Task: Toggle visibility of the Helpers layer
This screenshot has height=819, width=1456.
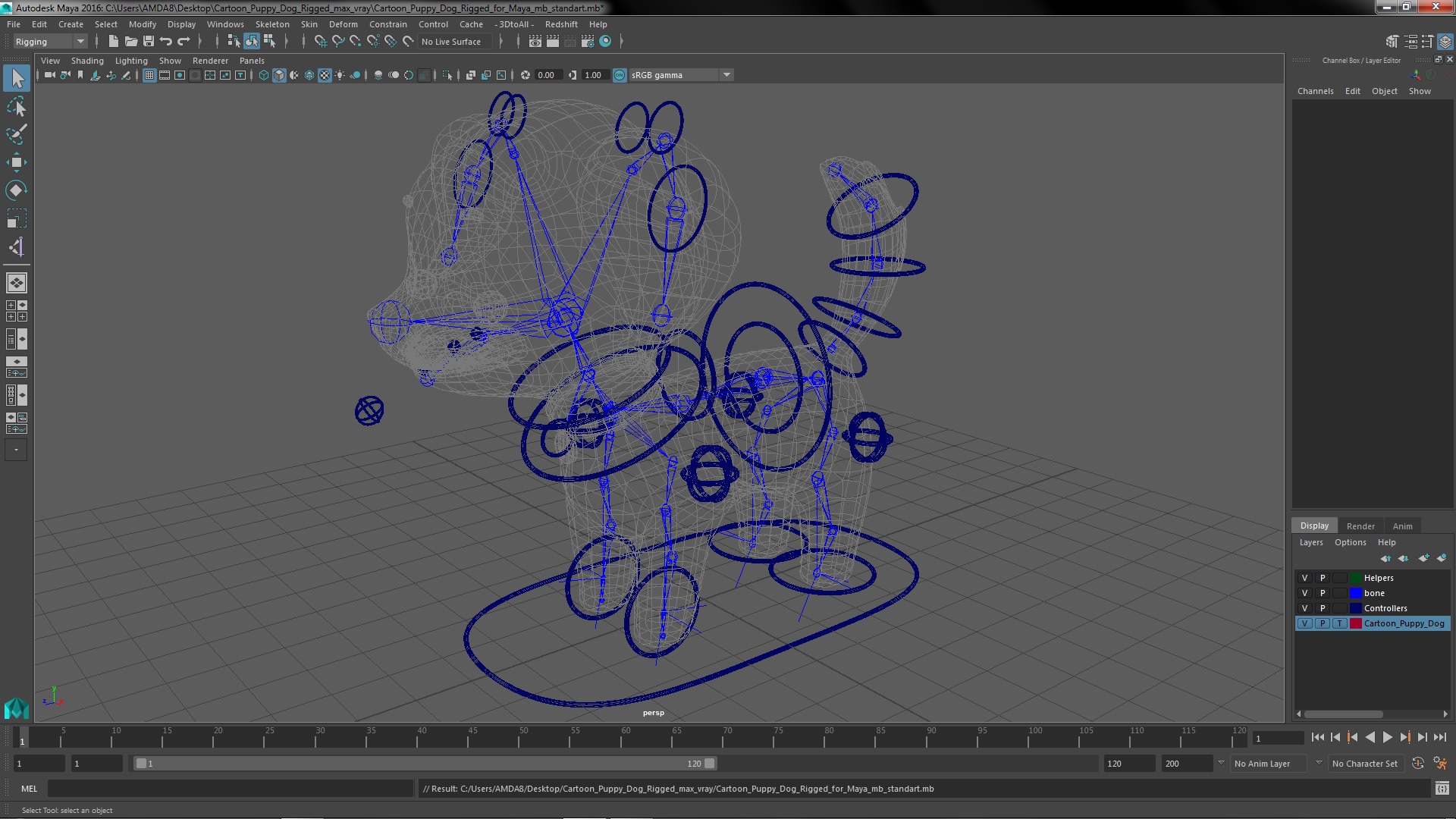Action: click(1304, 578)
